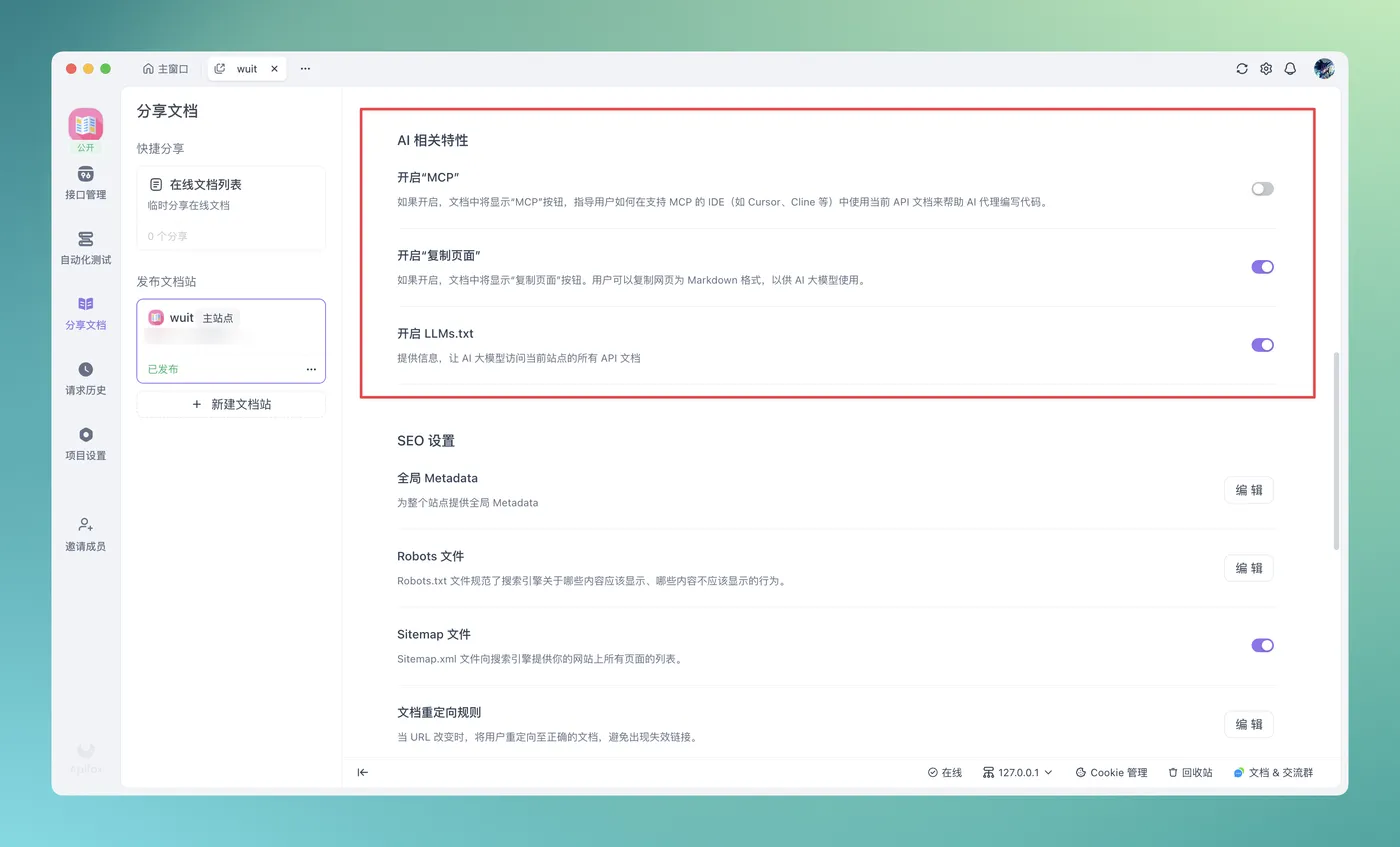This screenshot has width=1400, height=847.
Task: Click the 在线 status indicator
Action: (x=945, y=773)
